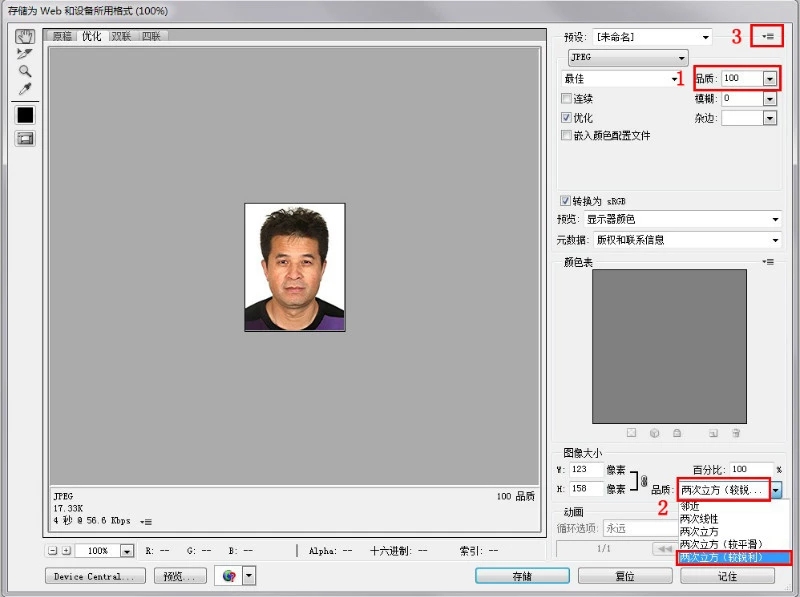Open preview info flyout menu
Screen dimensions: 800x597
(146, 521)
